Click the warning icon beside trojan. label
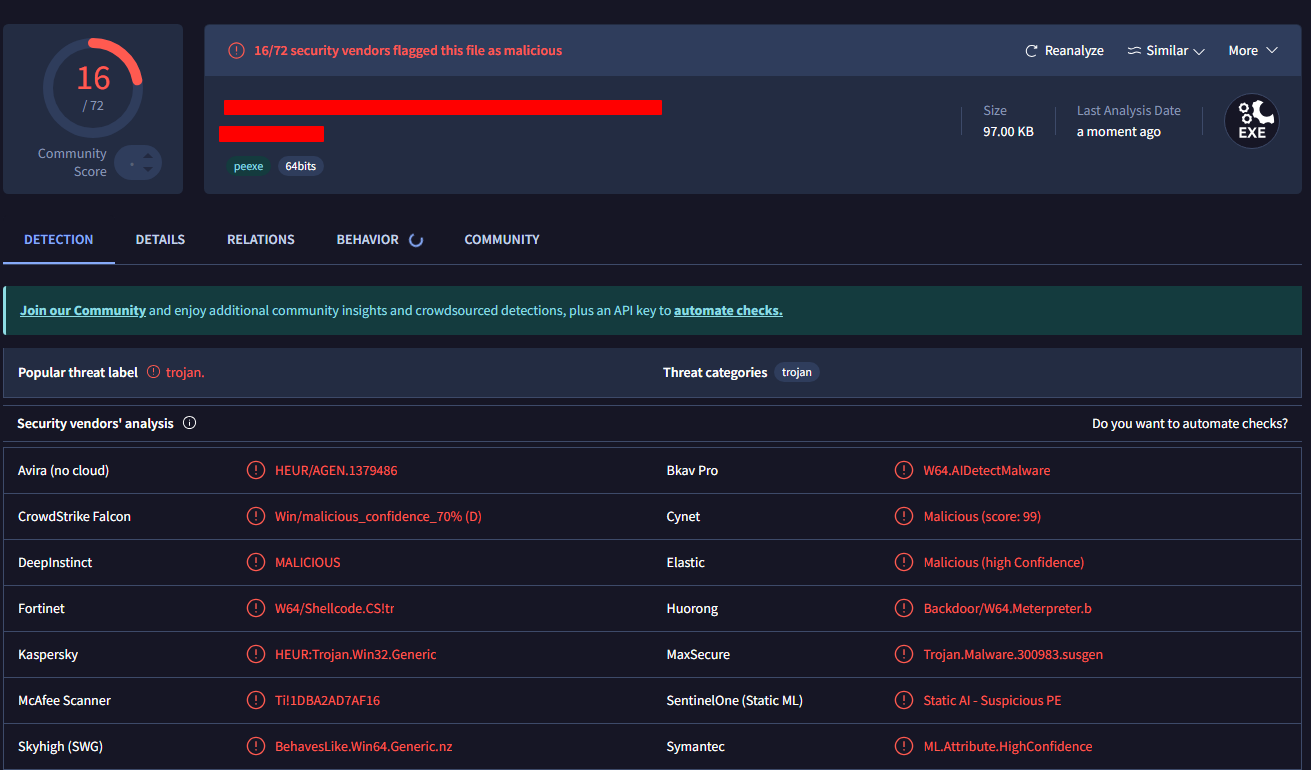1311x770 pixels. tap(153, 372)
